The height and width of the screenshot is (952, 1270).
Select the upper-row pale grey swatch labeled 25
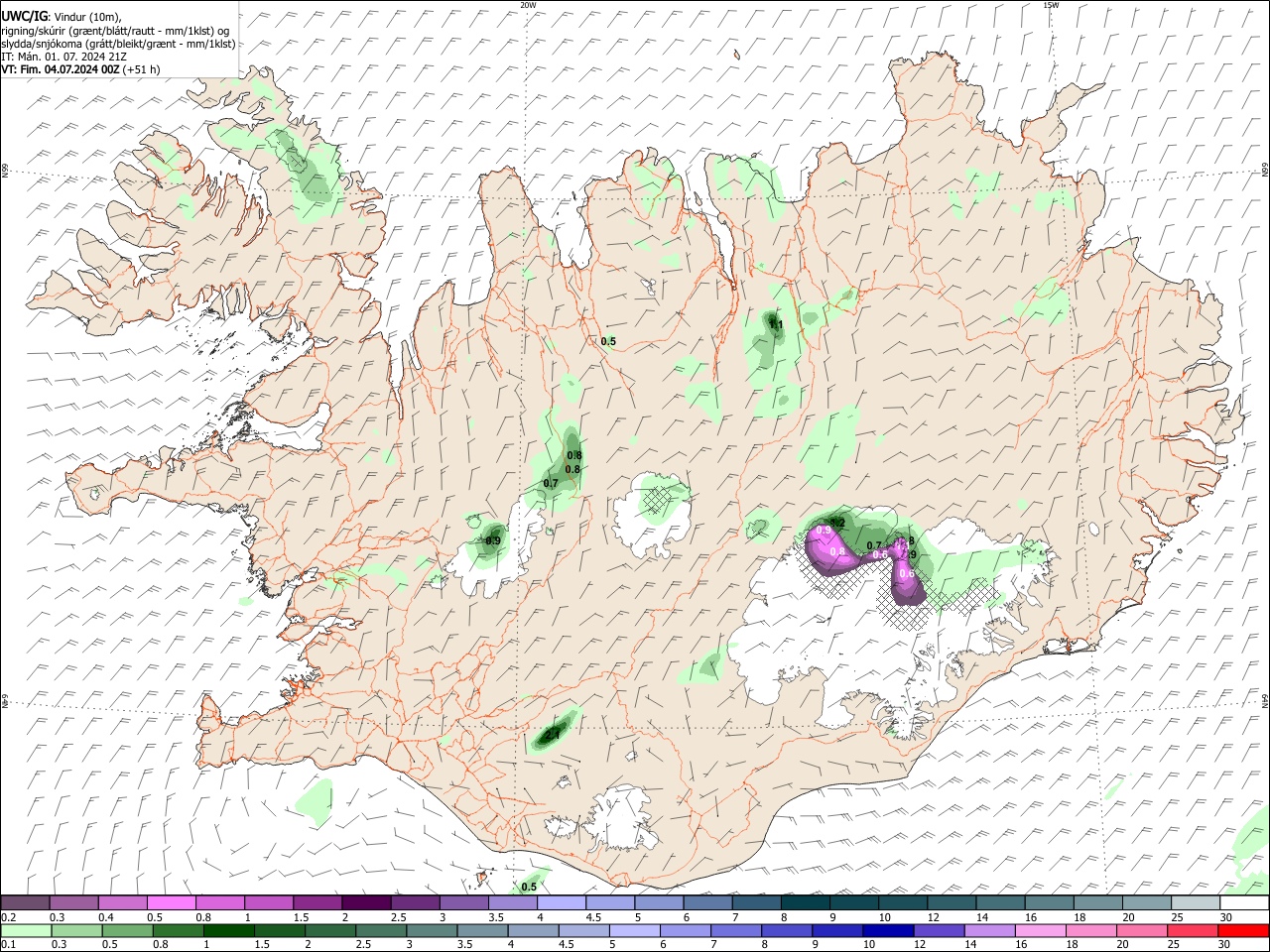coord(1195,903)
